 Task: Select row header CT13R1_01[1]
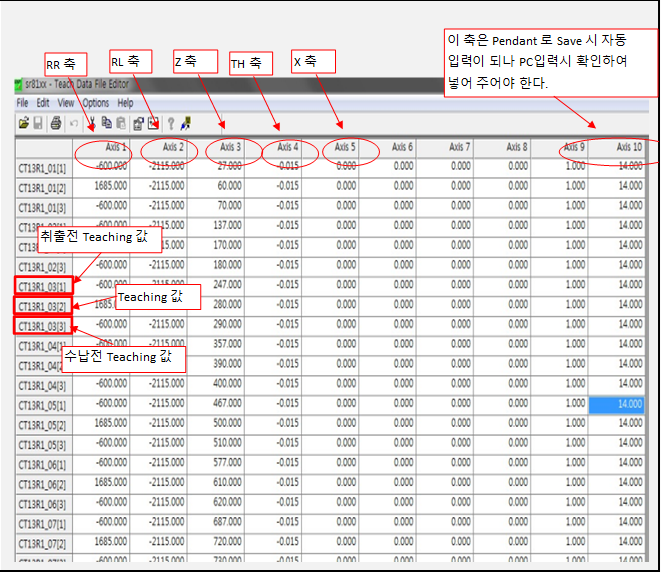click(x=44, y=169)
